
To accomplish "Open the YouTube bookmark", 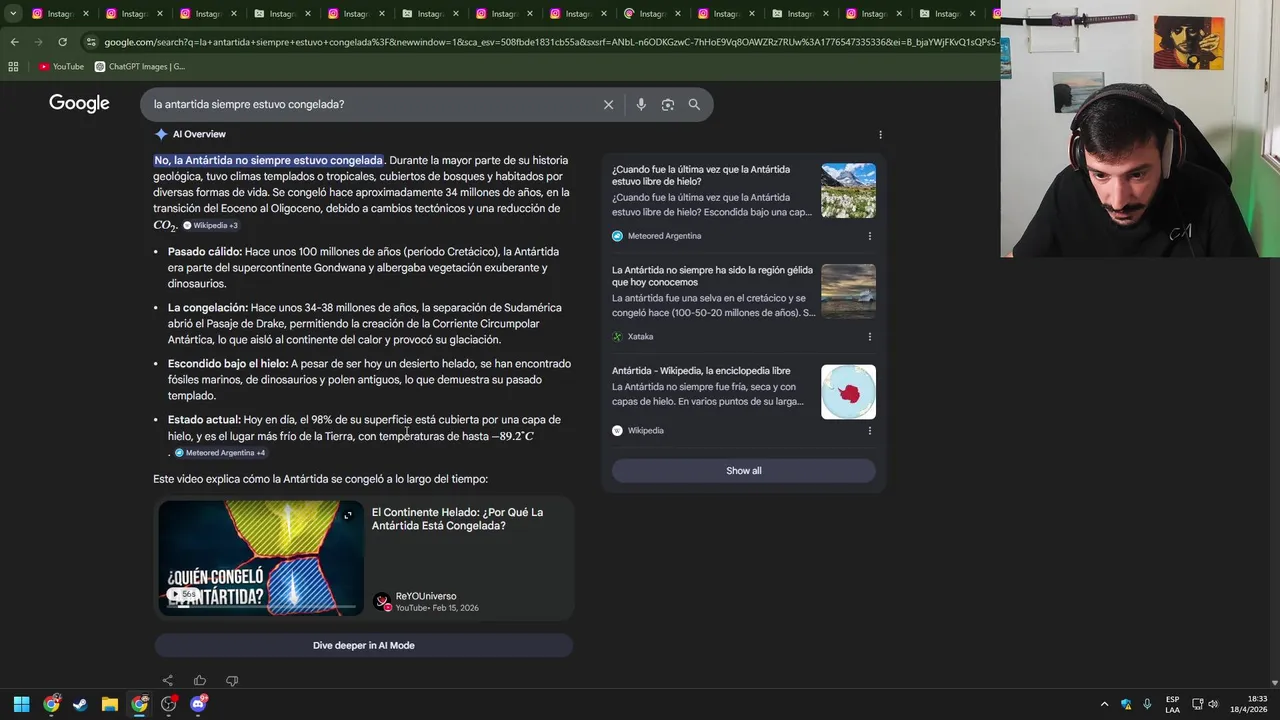I will [x=61, y=66].
